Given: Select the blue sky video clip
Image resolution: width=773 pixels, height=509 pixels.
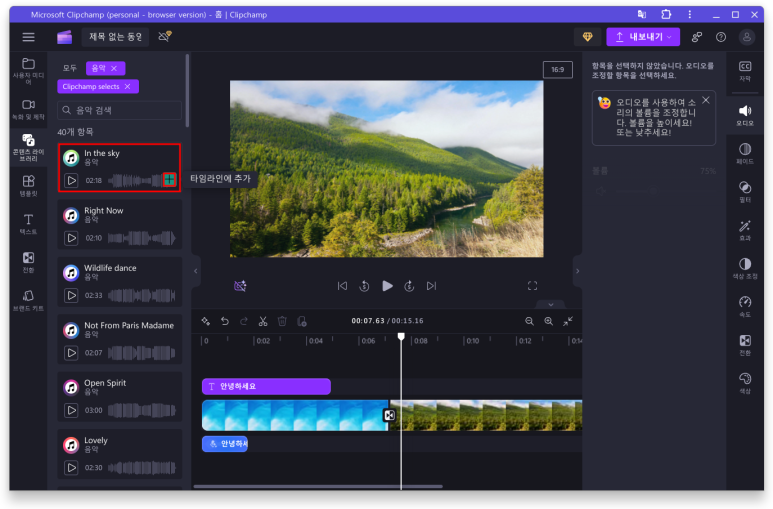Looking at the screenshot, I should 295,415.
